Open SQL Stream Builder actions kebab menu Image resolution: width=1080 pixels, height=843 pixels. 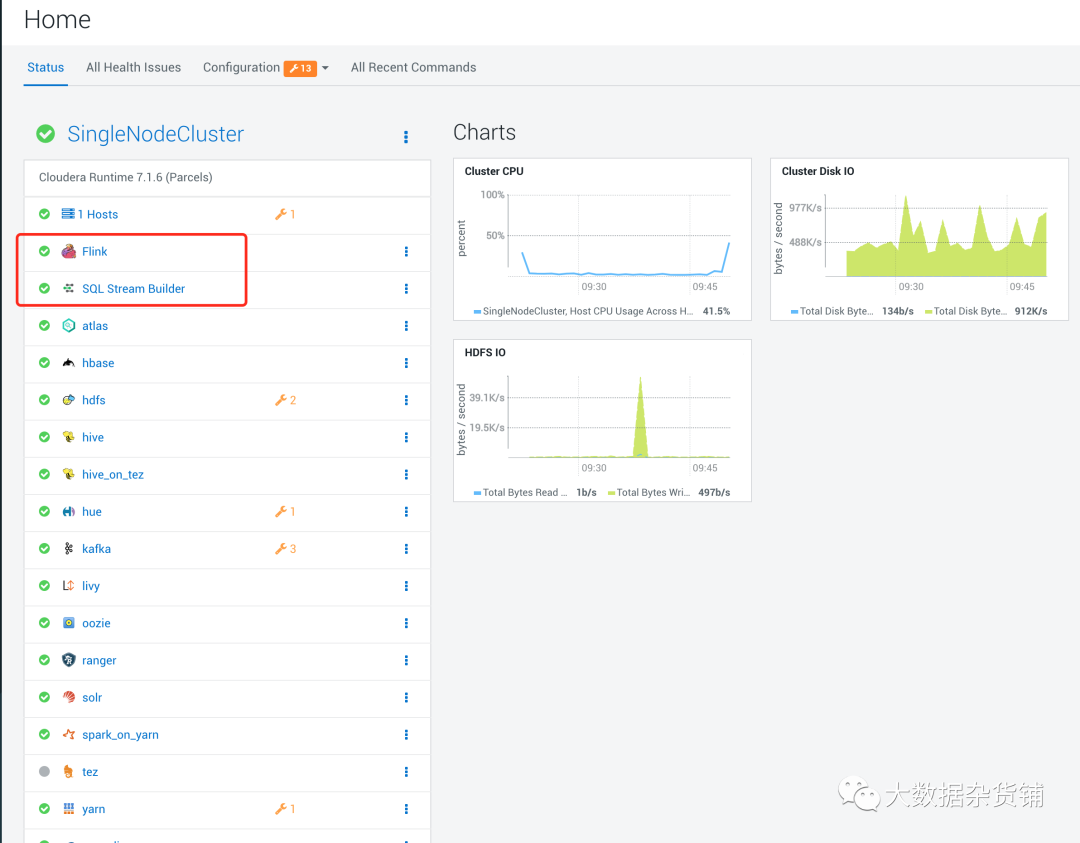coord(406,289)
